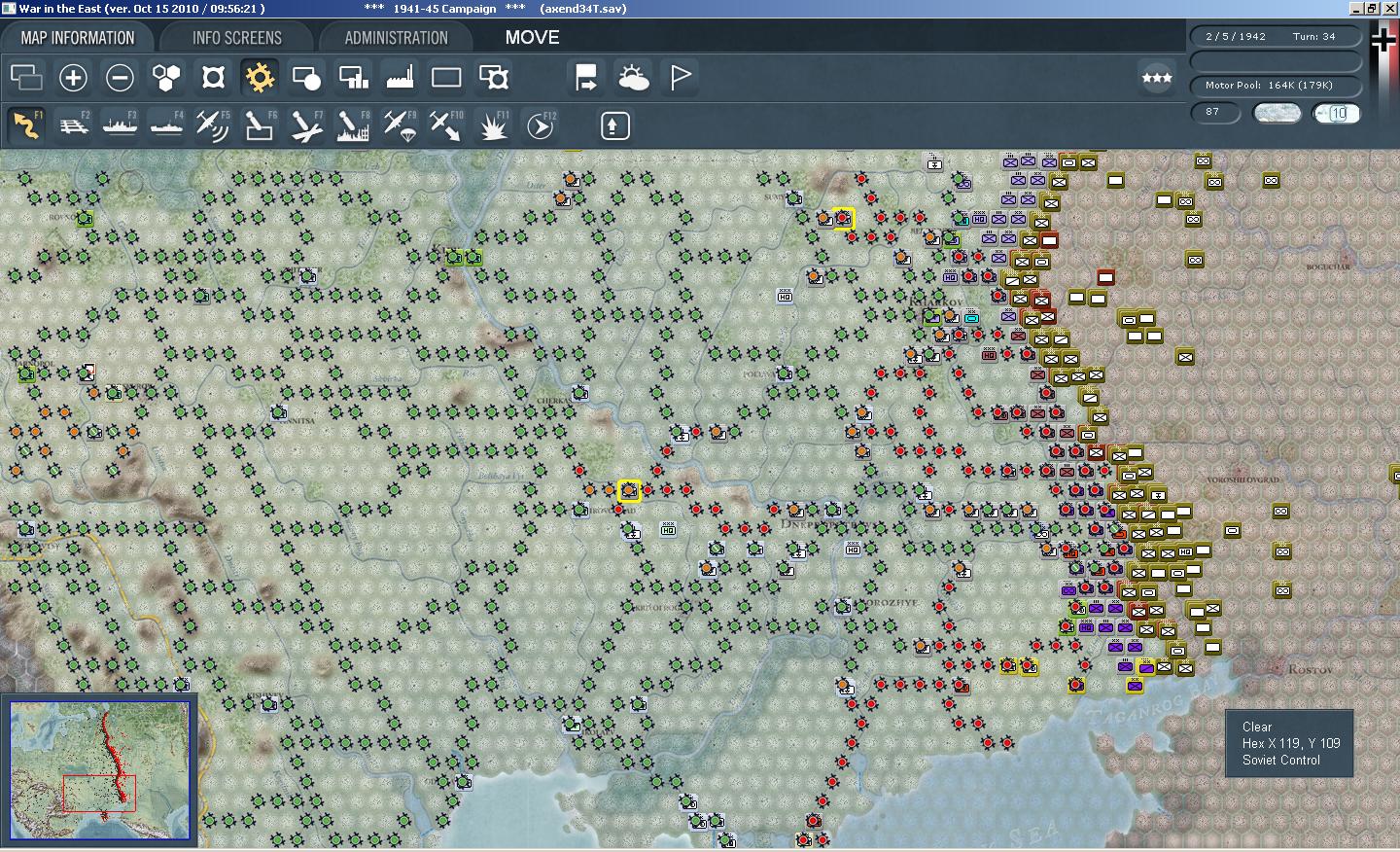Open the Administration tab
Image resolution: width=1400 pixels, height=852 pixels.
(x=396, y=38)
